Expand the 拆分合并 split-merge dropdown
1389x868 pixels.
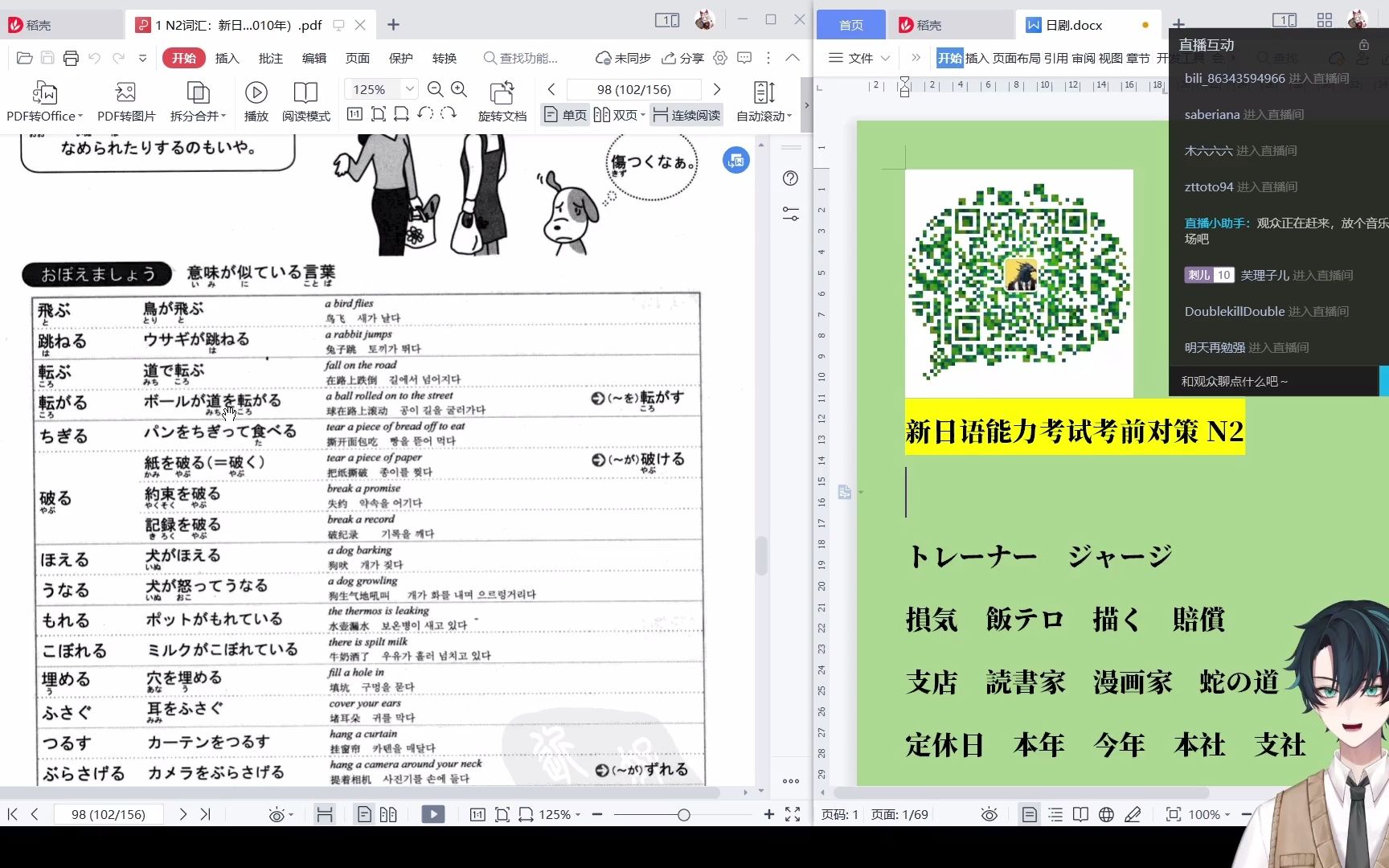click(223, 117)
